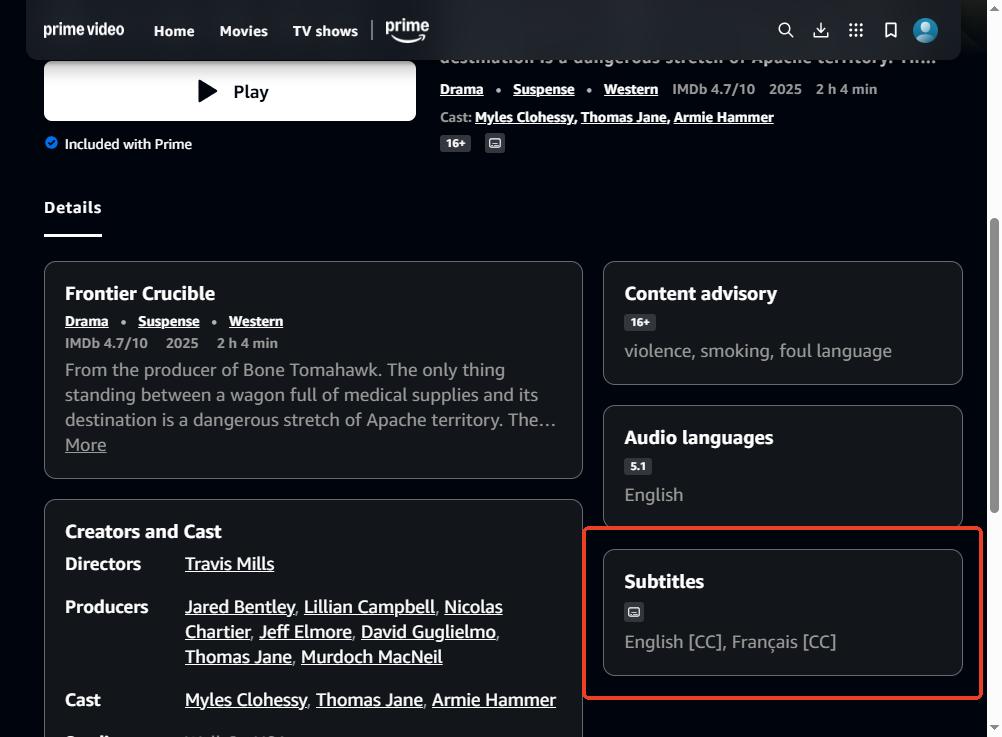Click "Included with Prime" label
1002x737 pixels.
(128, 144)
